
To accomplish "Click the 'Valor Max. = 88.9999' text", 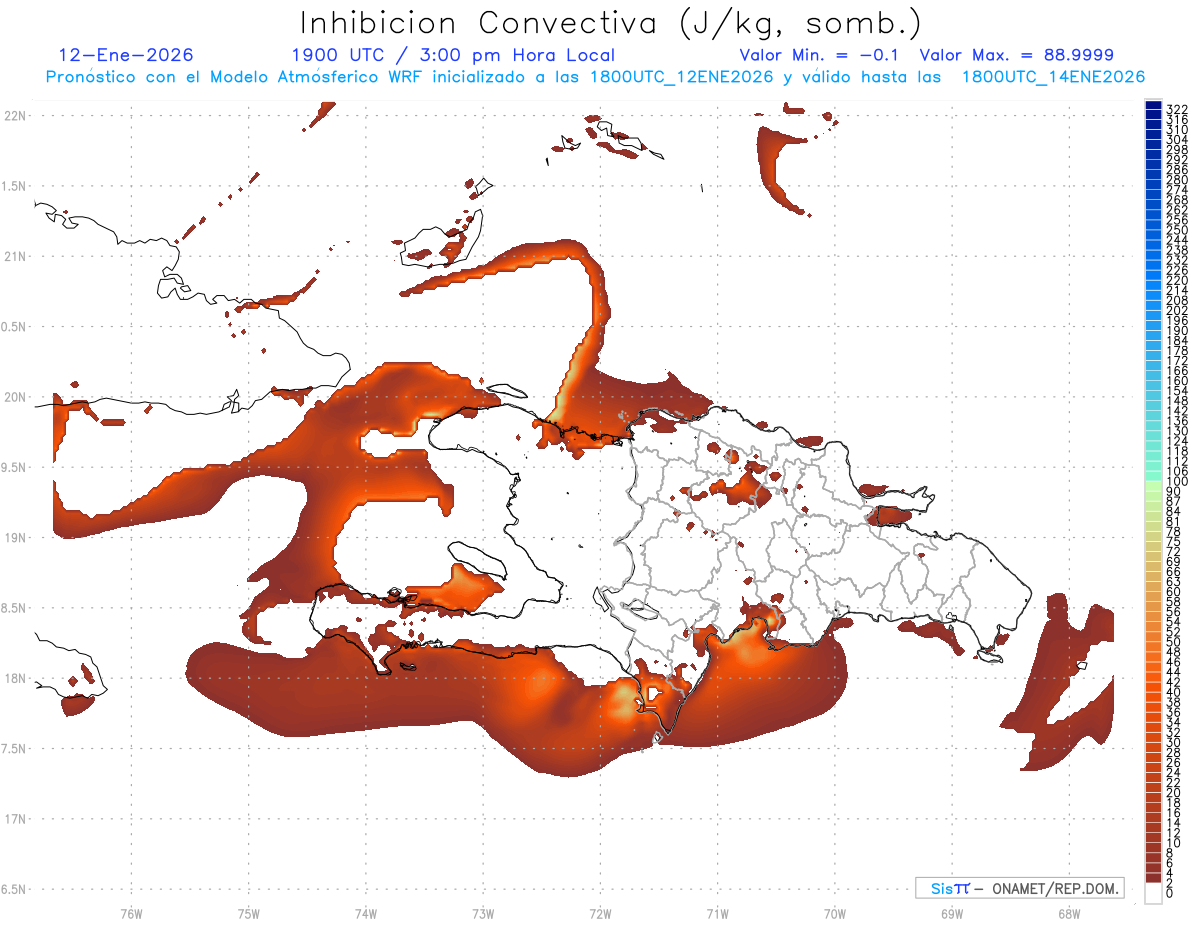I will point(1017,55).
